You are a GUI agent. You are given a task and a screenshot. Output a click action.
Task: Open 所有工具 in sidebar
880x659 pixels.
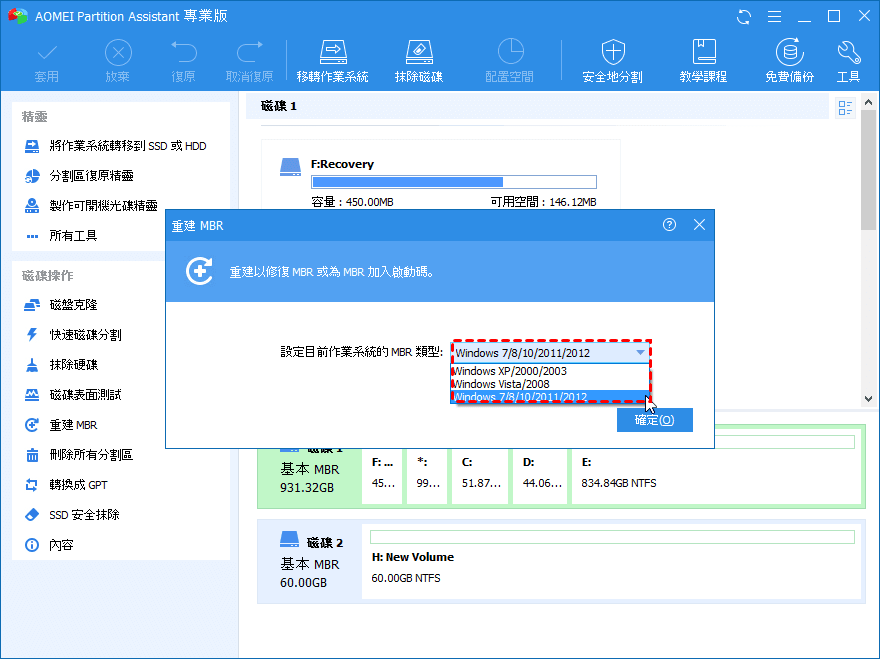click(x=61, y=236)
